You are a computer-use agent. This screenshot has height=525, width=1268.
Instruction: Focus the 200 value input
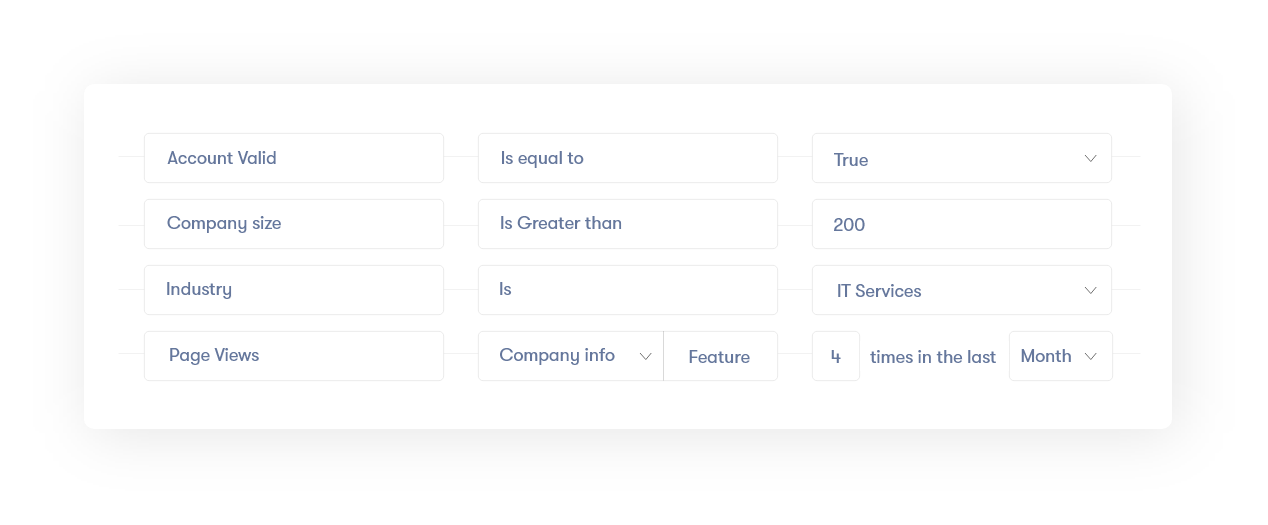960,224
